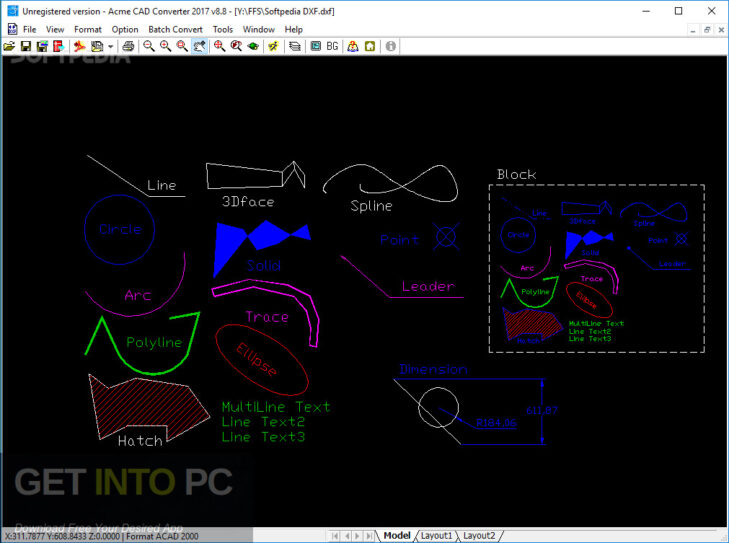Screen dimensions: 729x543
Task: Open the Layers stack icon
Action: click(x=294, y=46)
